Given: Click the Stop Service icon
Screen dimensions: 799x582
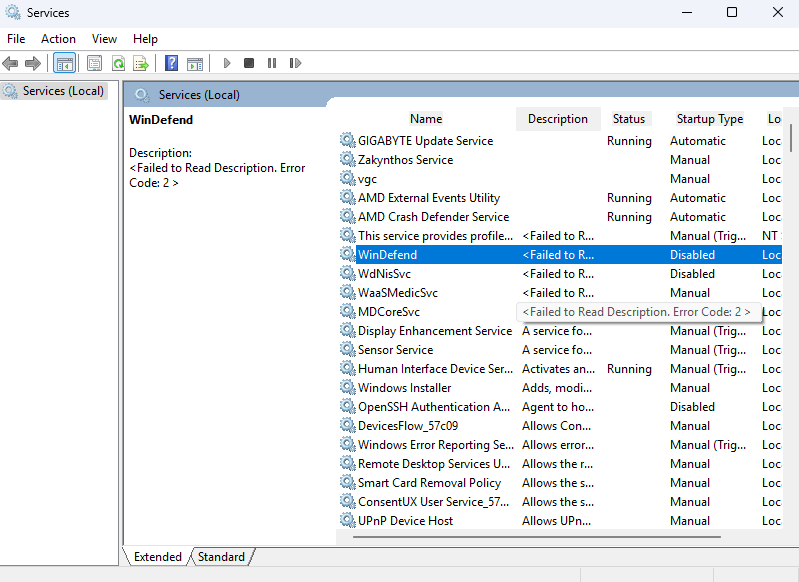Looking at the screenshot, I should coord(249,63).
